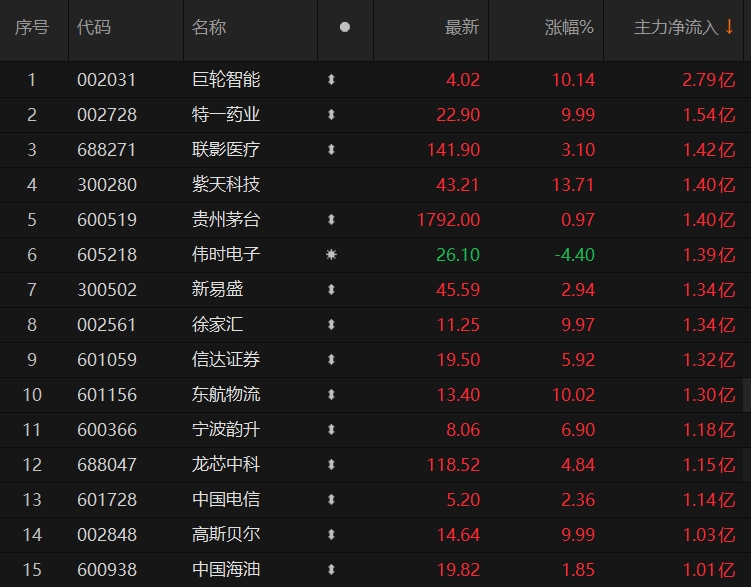Click the circle dot column header

pos(345,28)
